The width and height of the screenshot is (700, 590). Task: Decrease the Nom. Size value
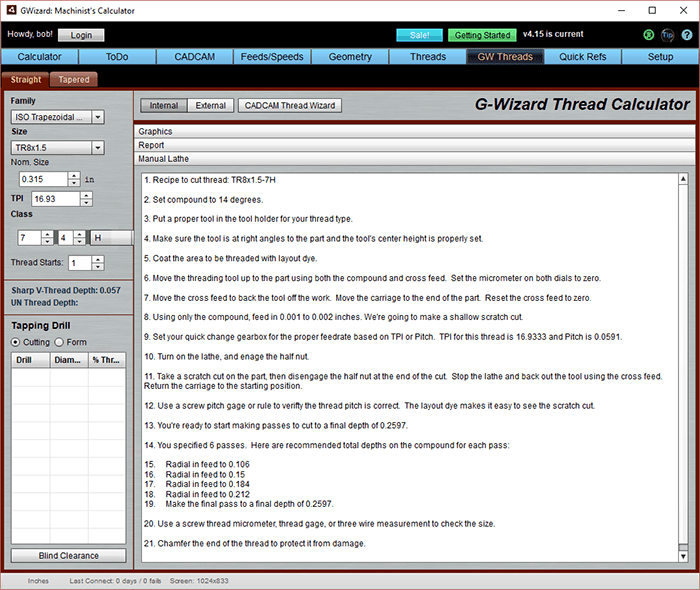(x=74, y=183)
